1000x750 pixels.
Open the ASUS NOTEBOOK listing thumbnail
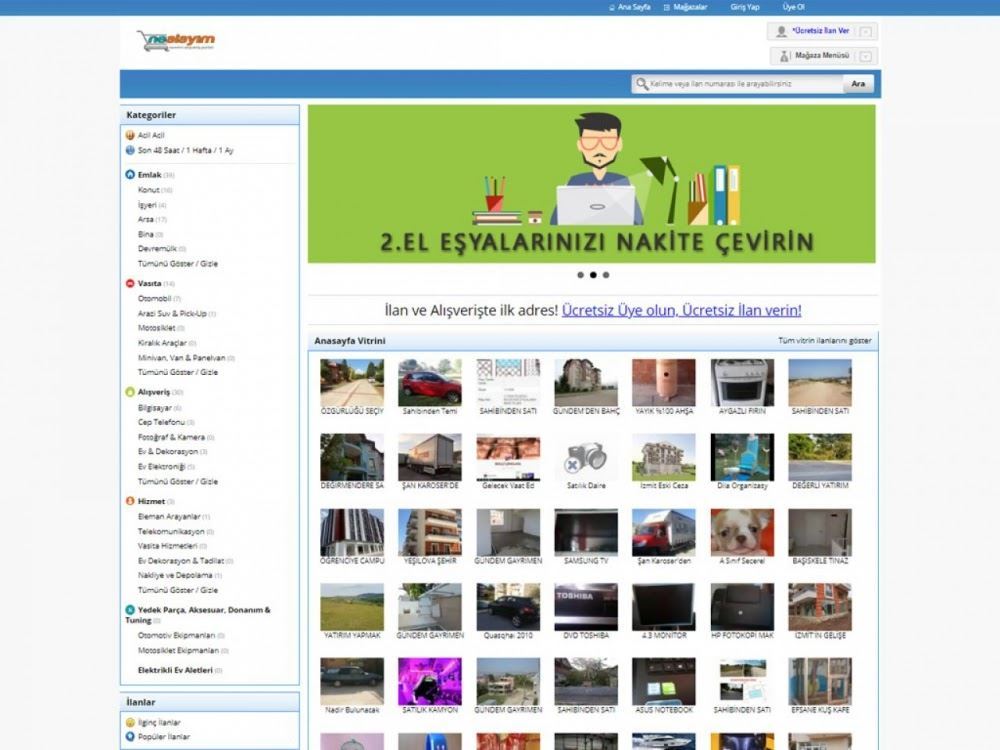coord(664,682)
